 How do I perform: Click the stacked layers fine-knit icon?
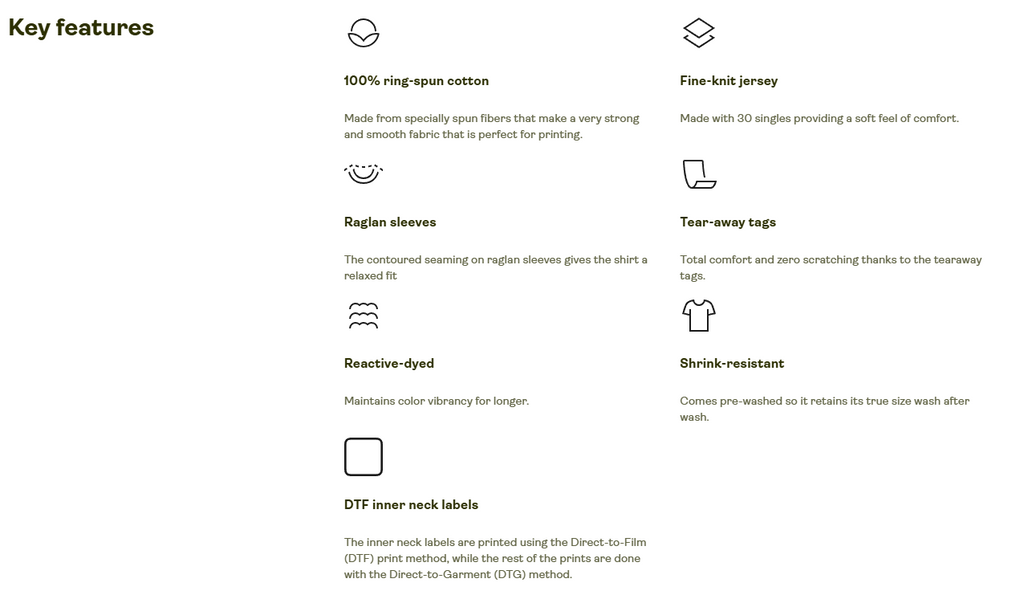(699, 33)
